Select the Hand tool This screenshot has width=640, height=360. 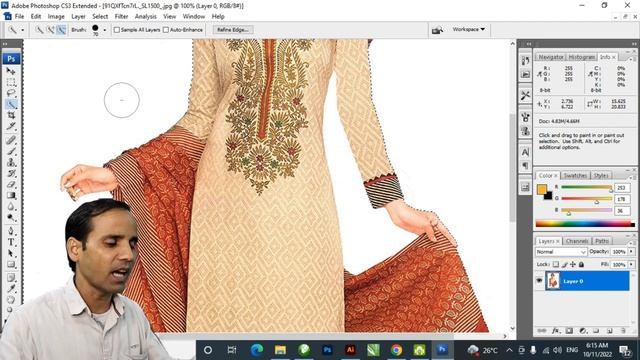[x=11, y=300]
